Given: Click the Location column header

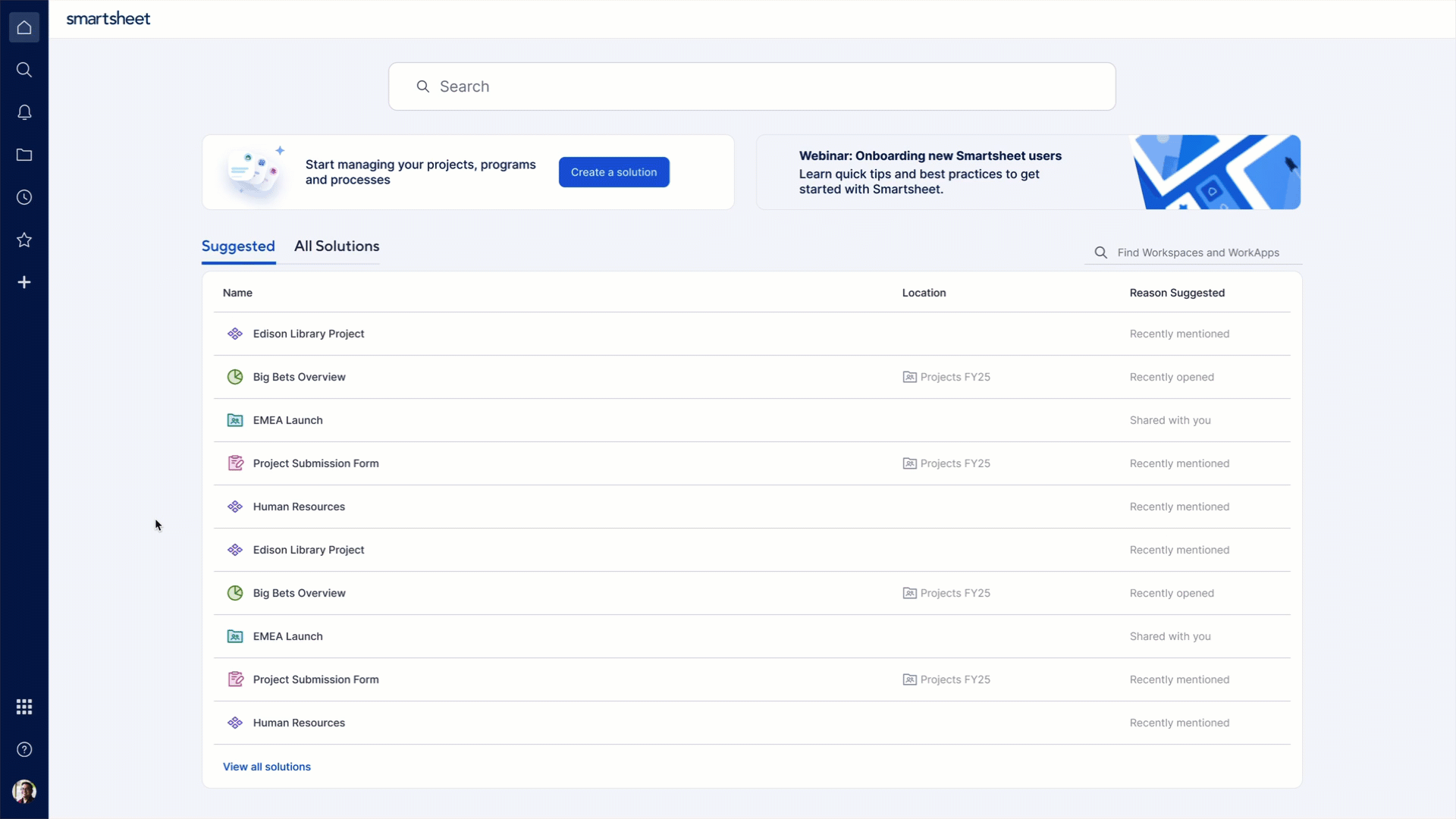Looking at the screenshot, I should click(x=924, y=293).
